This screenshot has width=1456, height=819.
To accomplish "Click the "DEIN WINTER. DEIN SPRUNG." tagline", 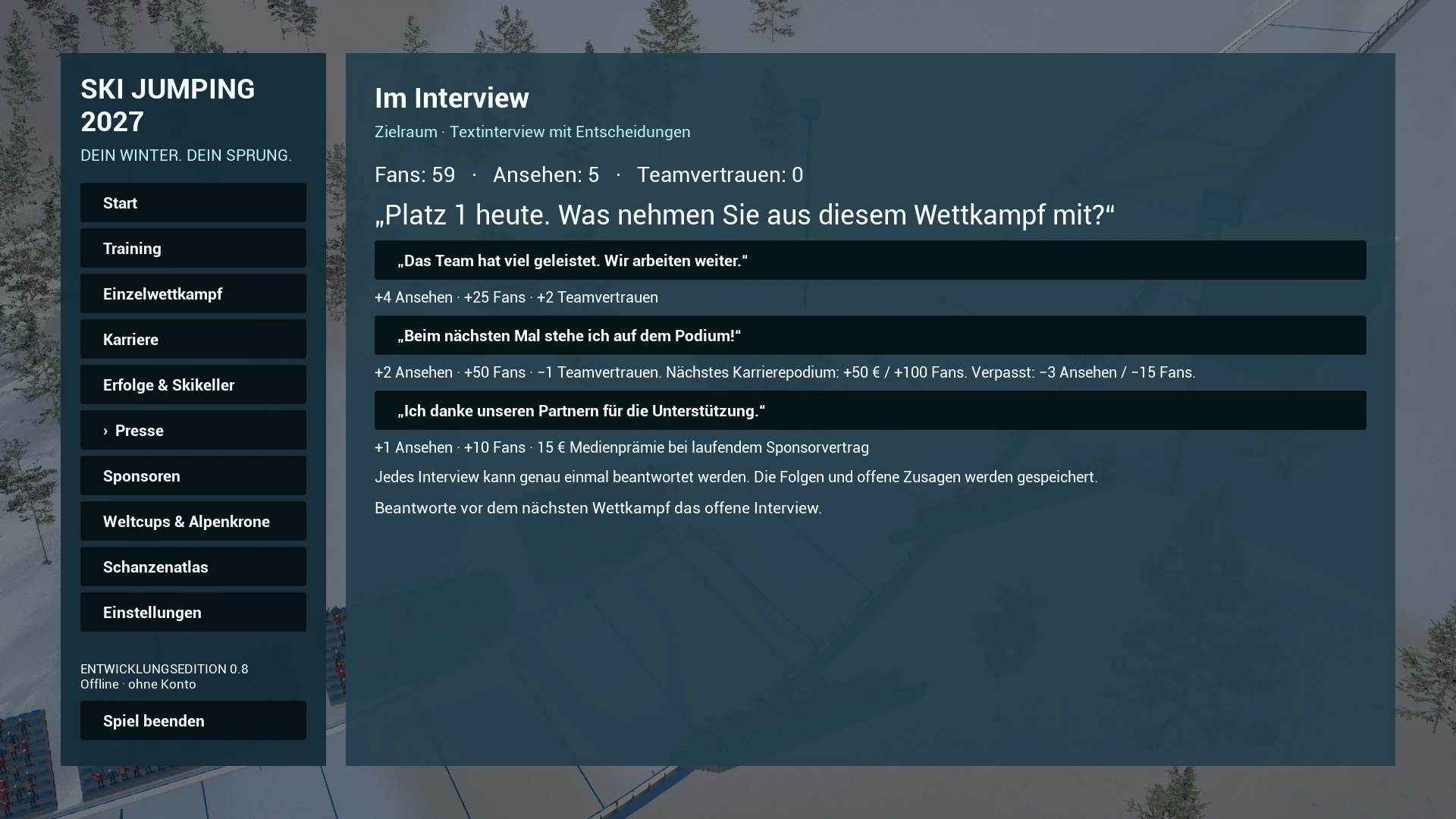I will click(186, 155).
